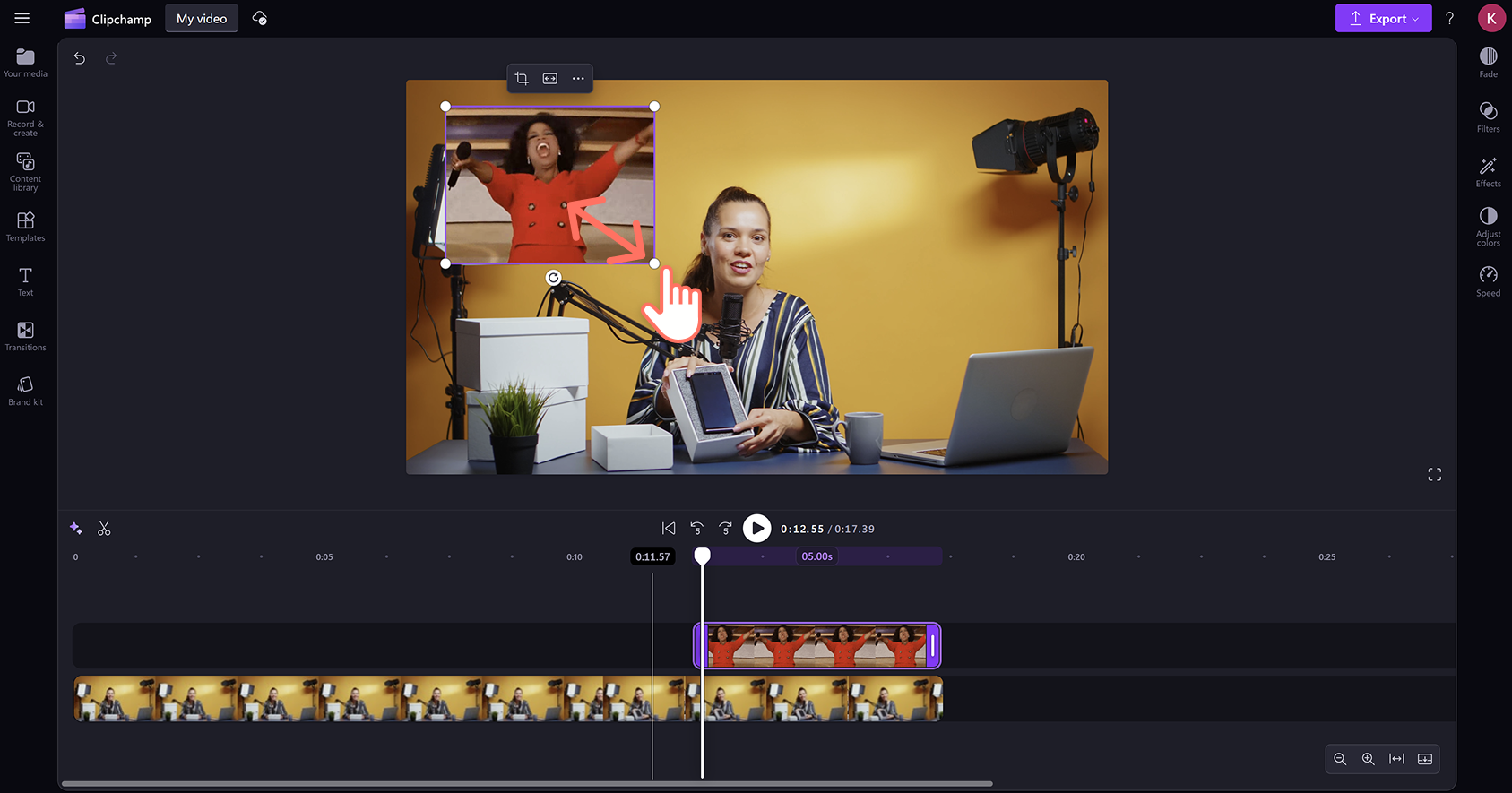Open the Filters property panel
This screenshot has height=793, width=1512.
tap(1488, 117)
